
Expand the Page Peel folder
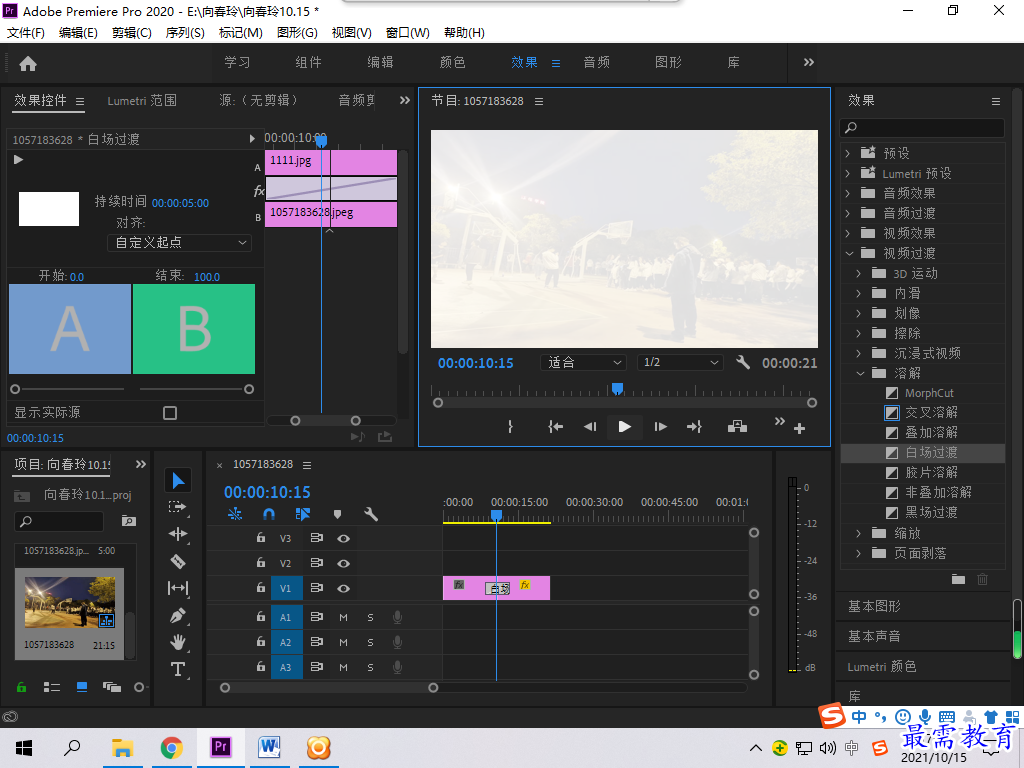pos(859,554)
